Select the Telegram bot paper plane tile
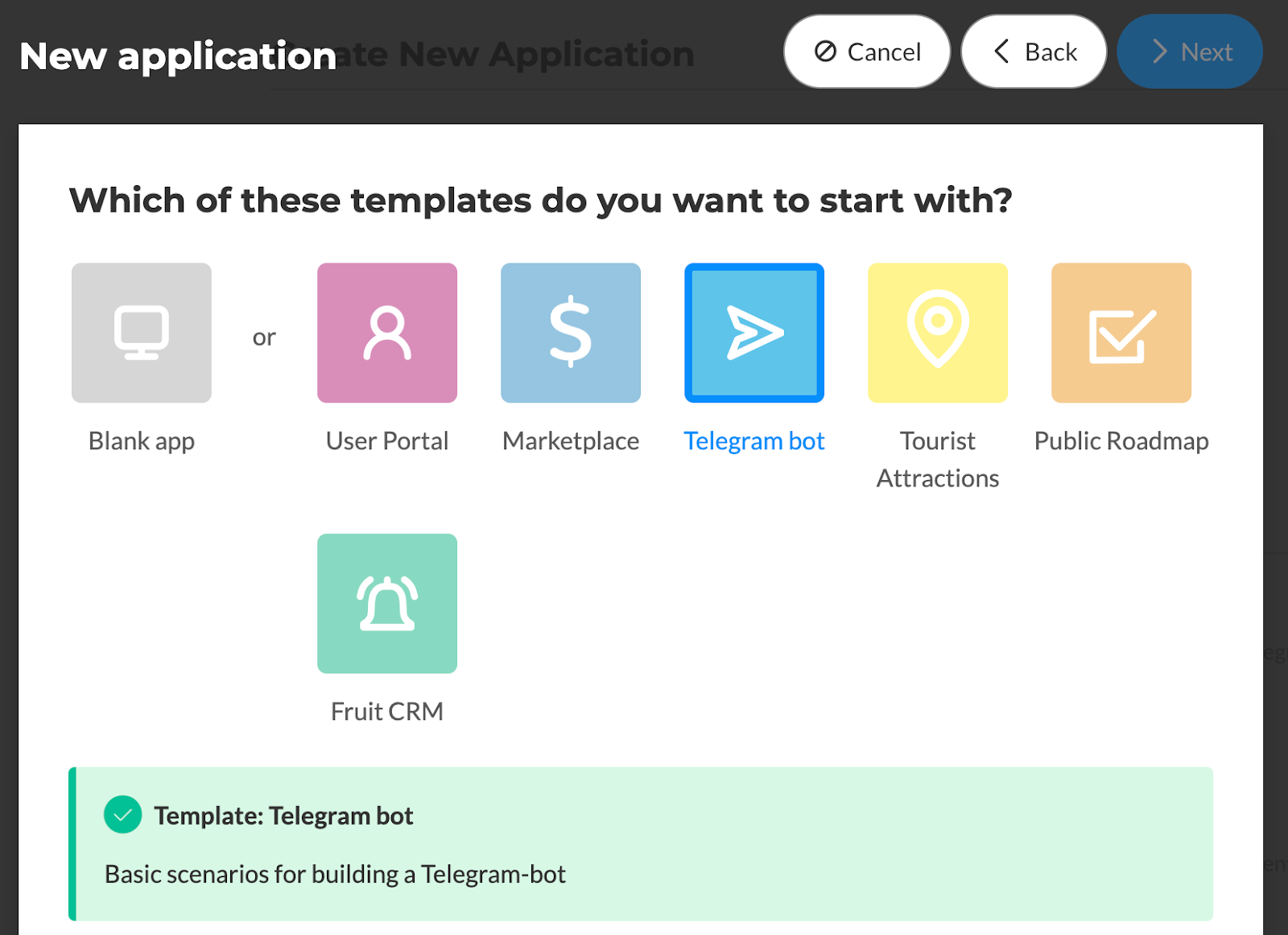 point(754,333)
